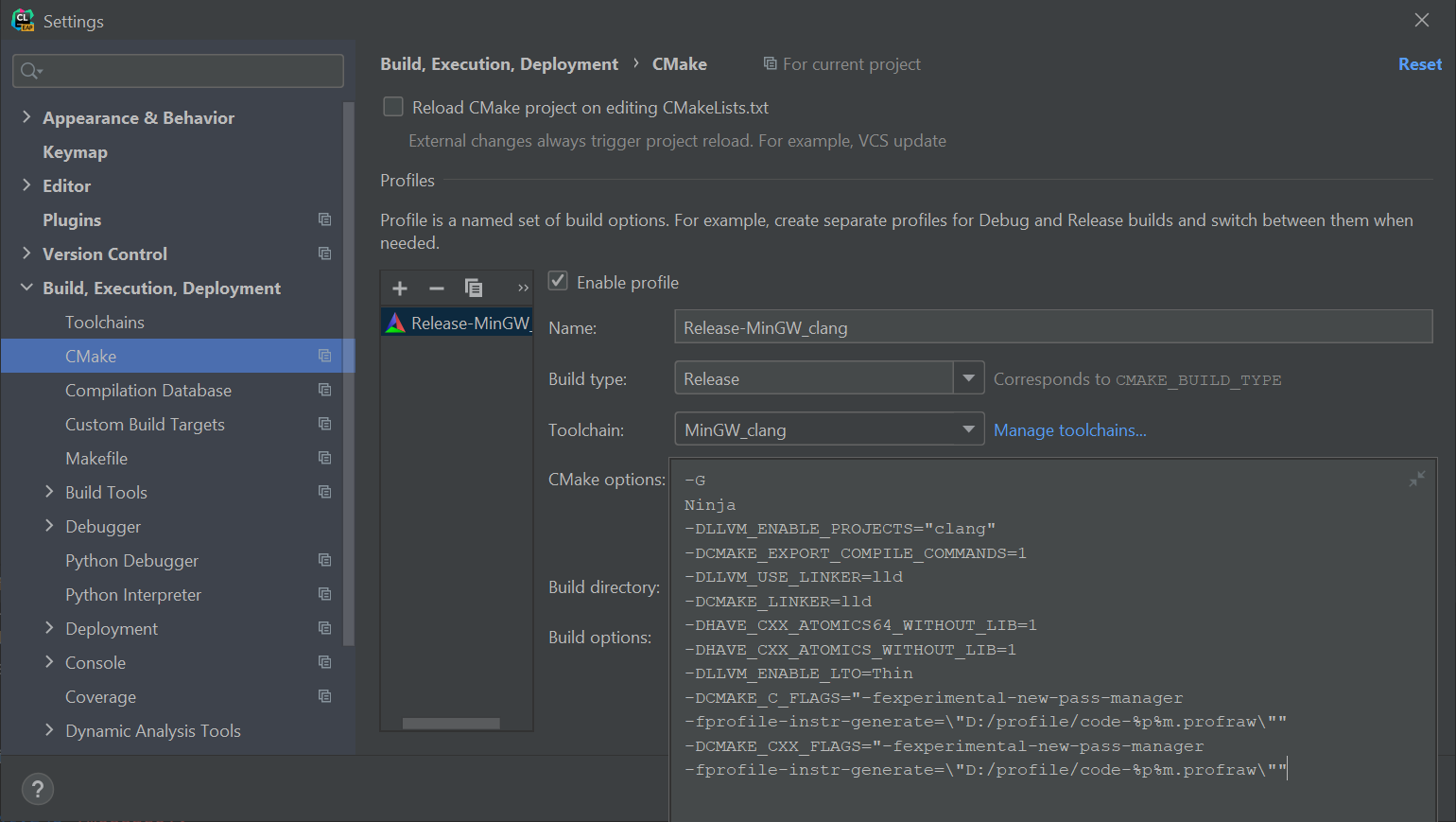Add a new CMake profile with plus icon

400,288
